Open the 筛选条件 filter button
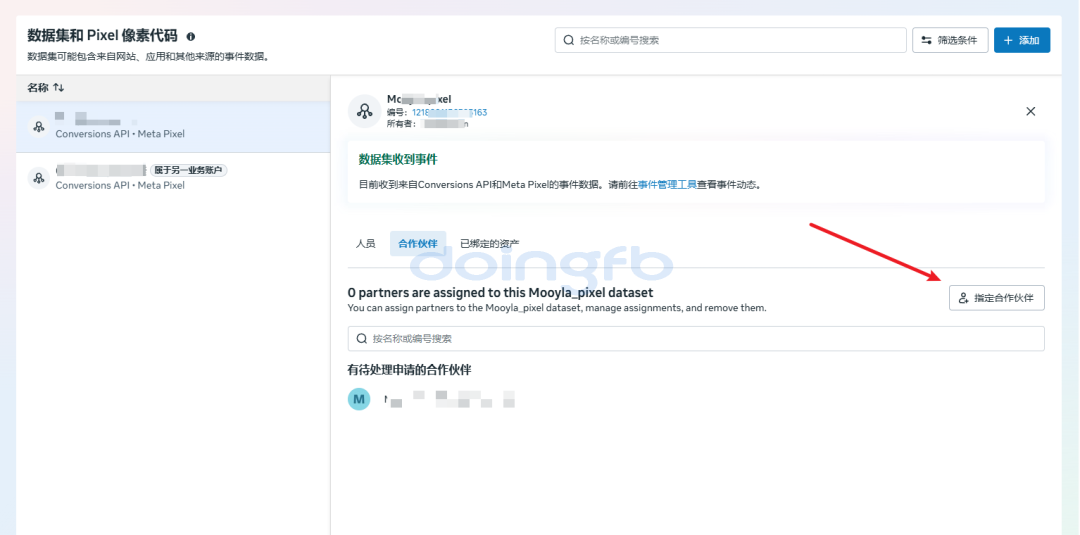 (x=950, y=40)
